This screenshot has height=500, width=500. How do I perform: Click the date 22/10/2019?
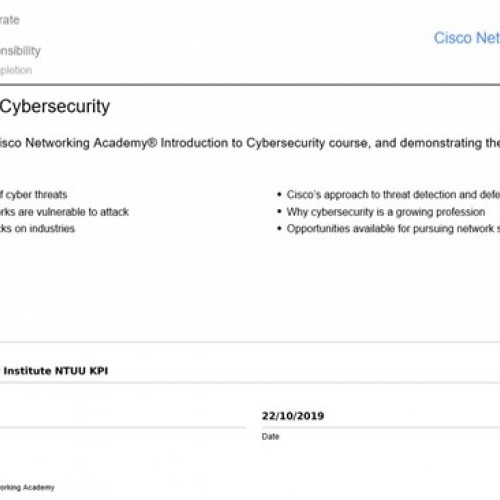(x=293, y=416)
